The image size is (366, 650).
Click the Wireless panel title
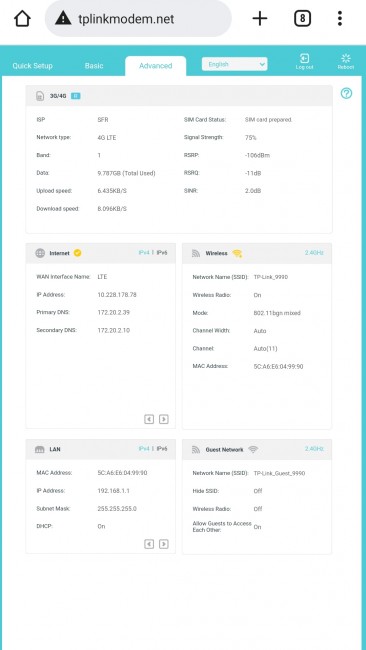216,253
